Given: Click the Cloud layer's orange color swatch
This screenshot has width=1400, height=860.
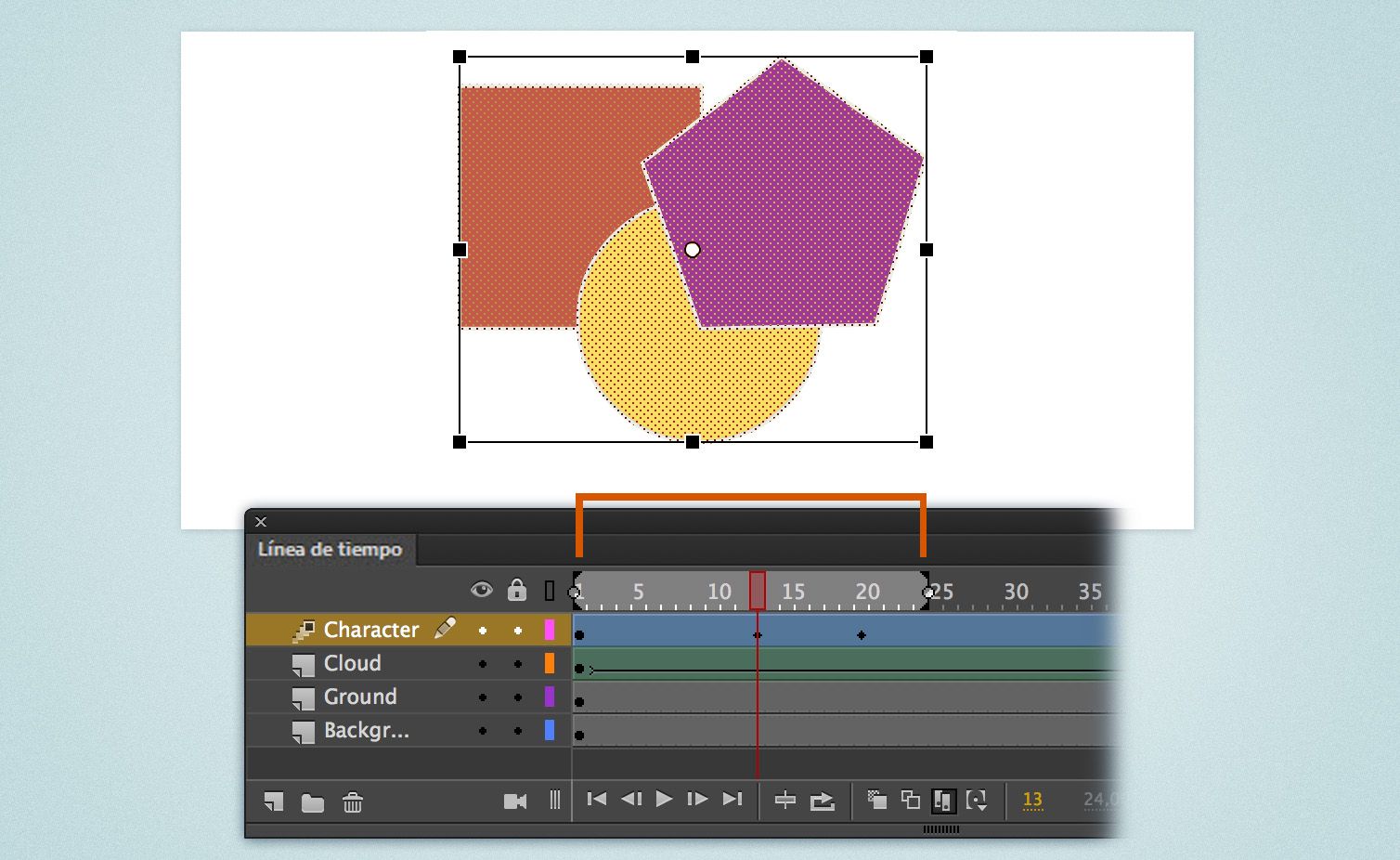Looking at the screenshot, I should pos(548,663).
